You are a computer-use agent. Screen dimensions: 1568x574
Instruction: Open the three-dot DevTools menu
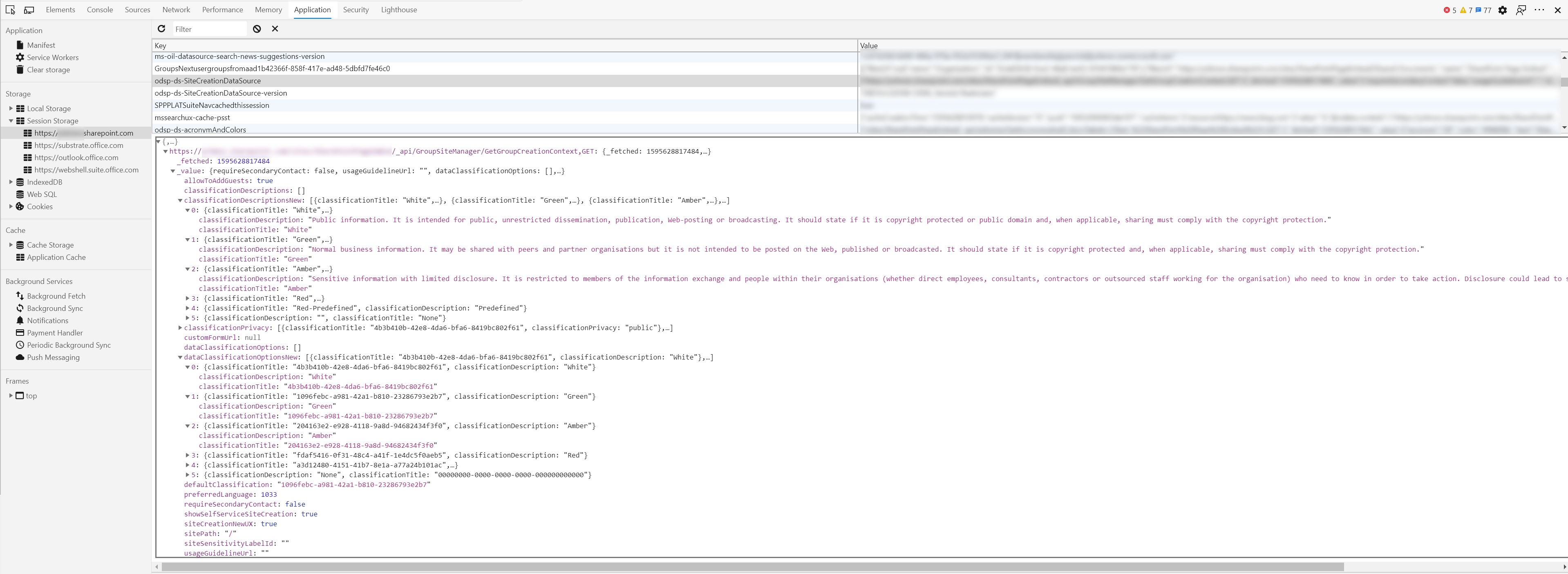click(1539, 10)
